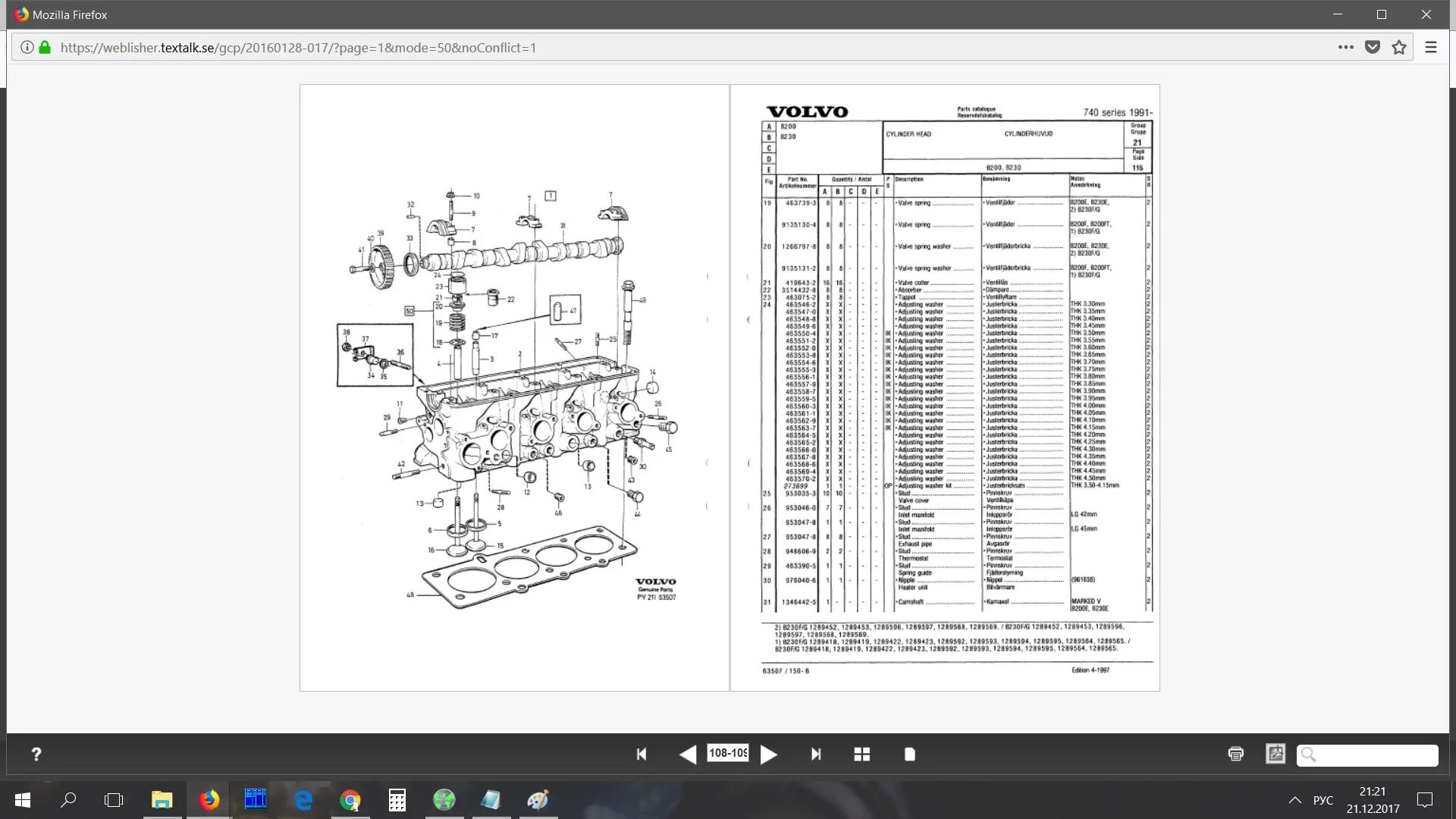Viewport: 1456px width, 819px height.
Task: Open the Action Center notifications
Action: [x=1425, y=800]
